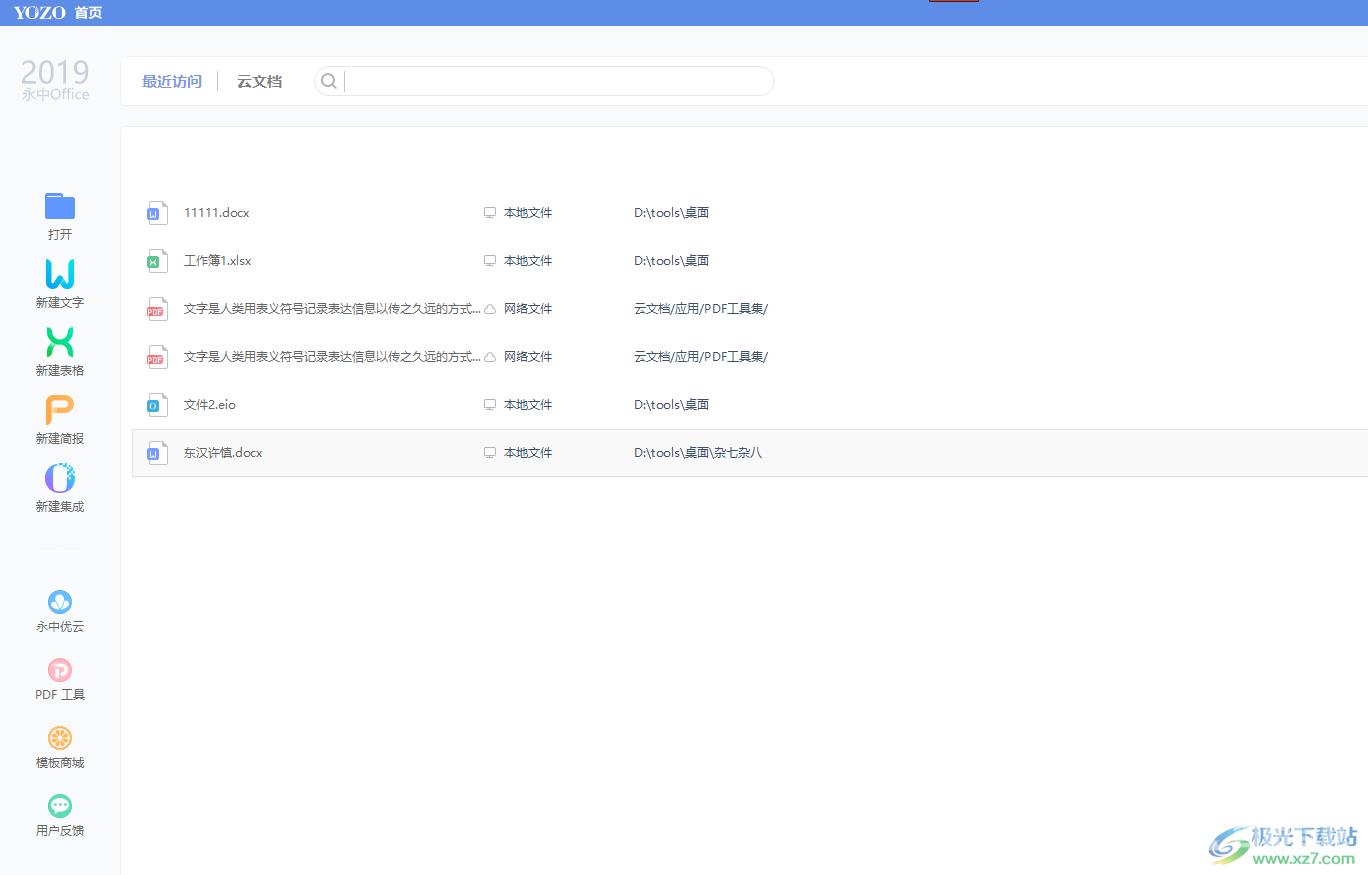
Task: Click 打开 label in sidebar
Action: (60, 234)
